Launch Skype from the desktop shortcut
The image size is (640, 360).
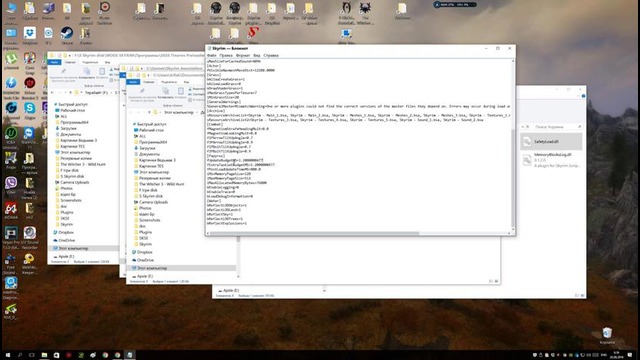[x=29, y=110]
